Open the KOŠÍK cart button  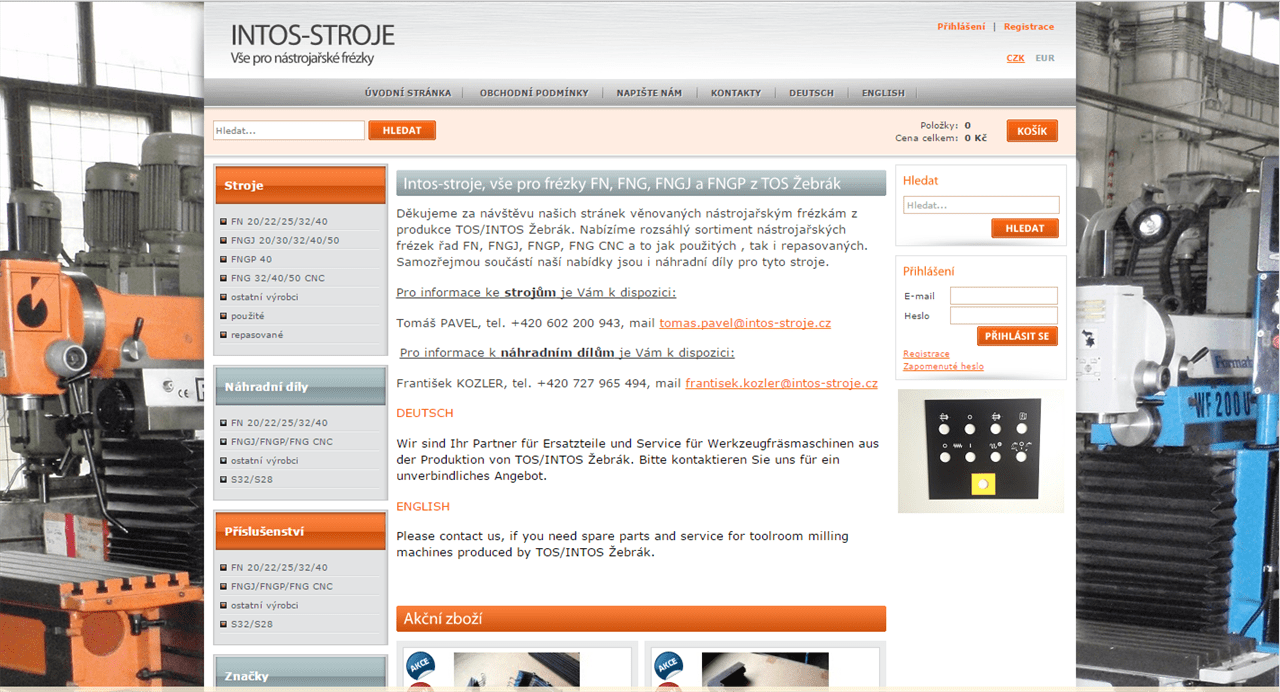tap(1032, 131)
